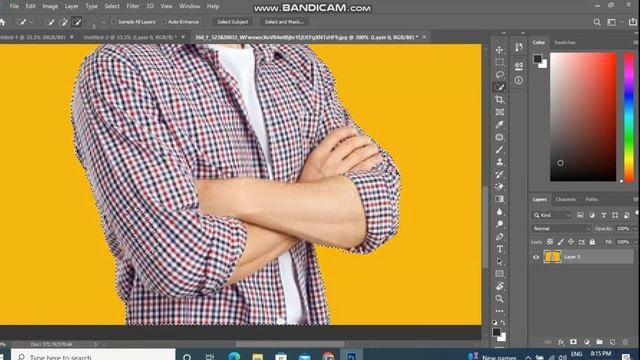Switch to the Channels tab

tap(566, 200)
